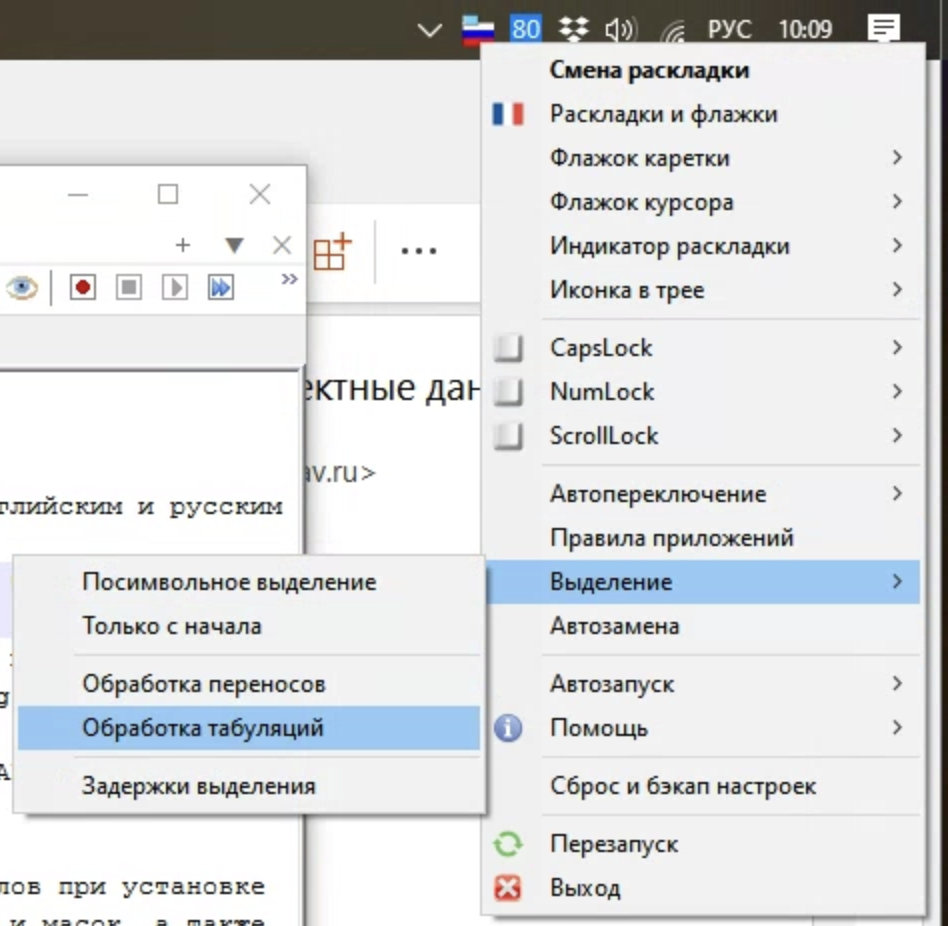
Task: Click the Russian flag tray icon
Action: 477,29
